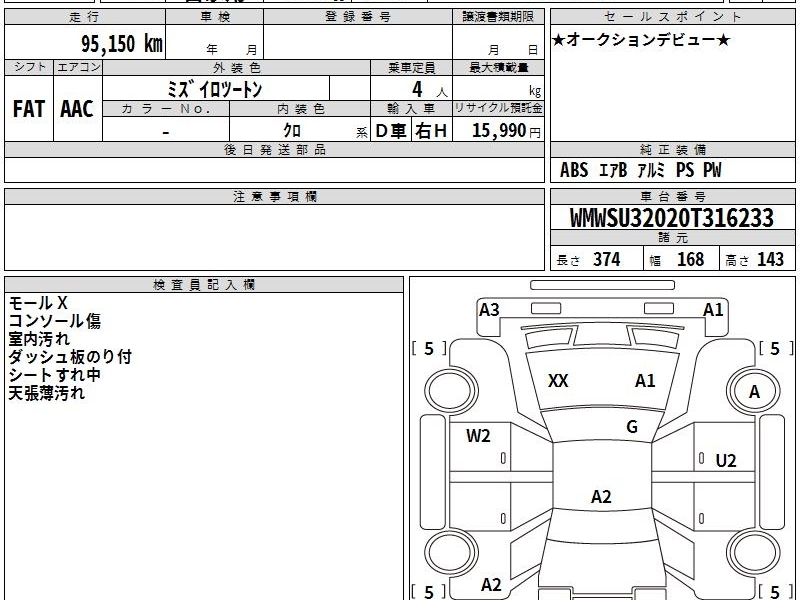Click the PW equipment label
This screenshot has height=600, width=800.
click(x=712, y=170)
